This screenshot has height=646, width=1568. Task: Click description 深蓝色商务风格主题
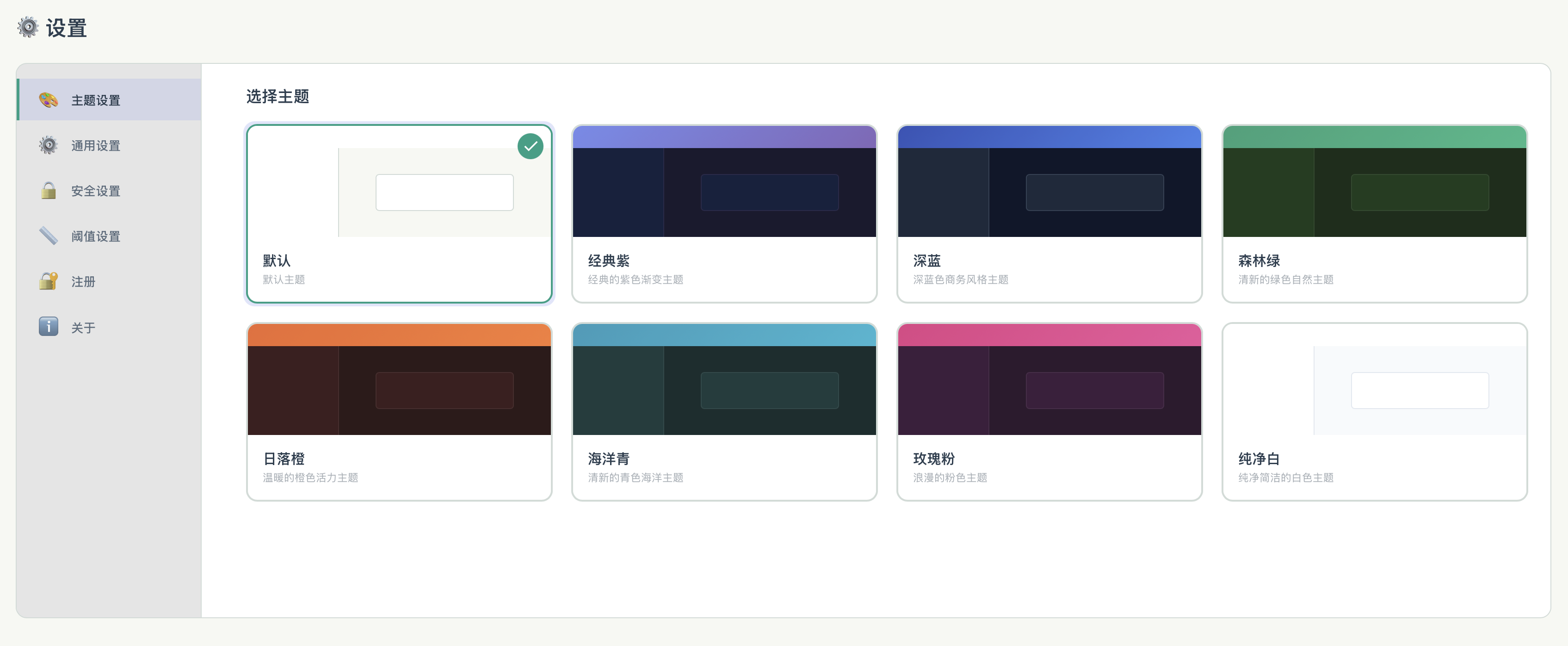961,280
